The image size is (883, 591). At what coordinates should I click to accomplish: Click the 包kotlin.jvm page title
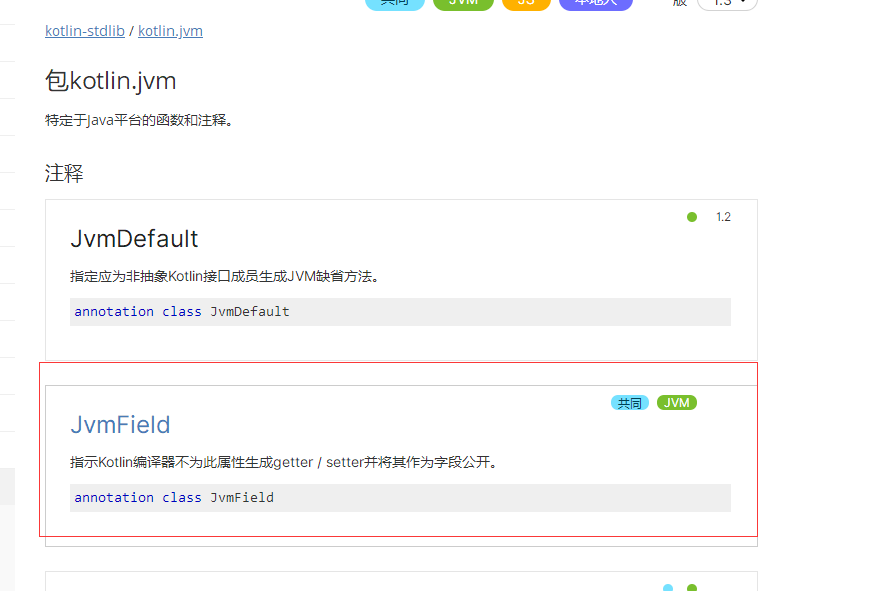pyautogui.click(x=110, y=81)
